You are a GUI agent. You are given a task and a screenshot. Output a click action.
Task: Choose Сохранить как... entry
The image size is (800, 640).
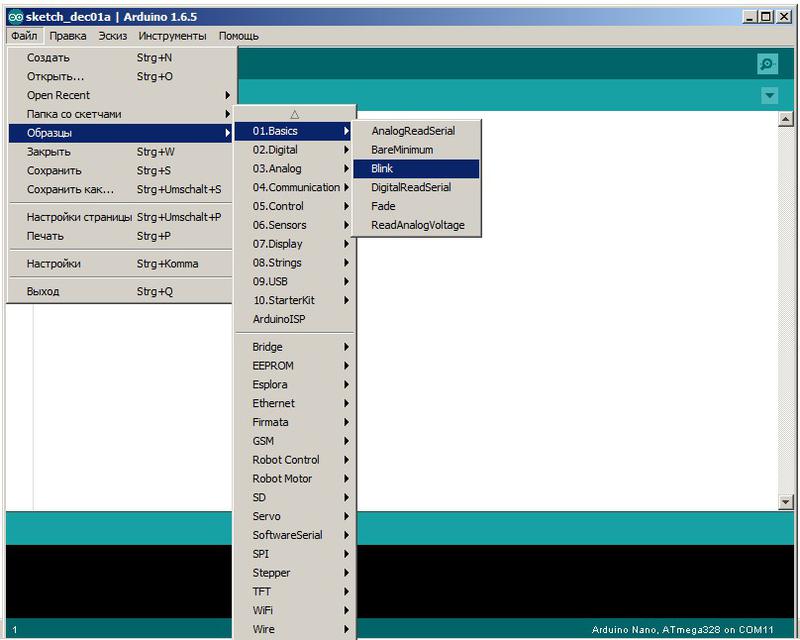[120, 190]
